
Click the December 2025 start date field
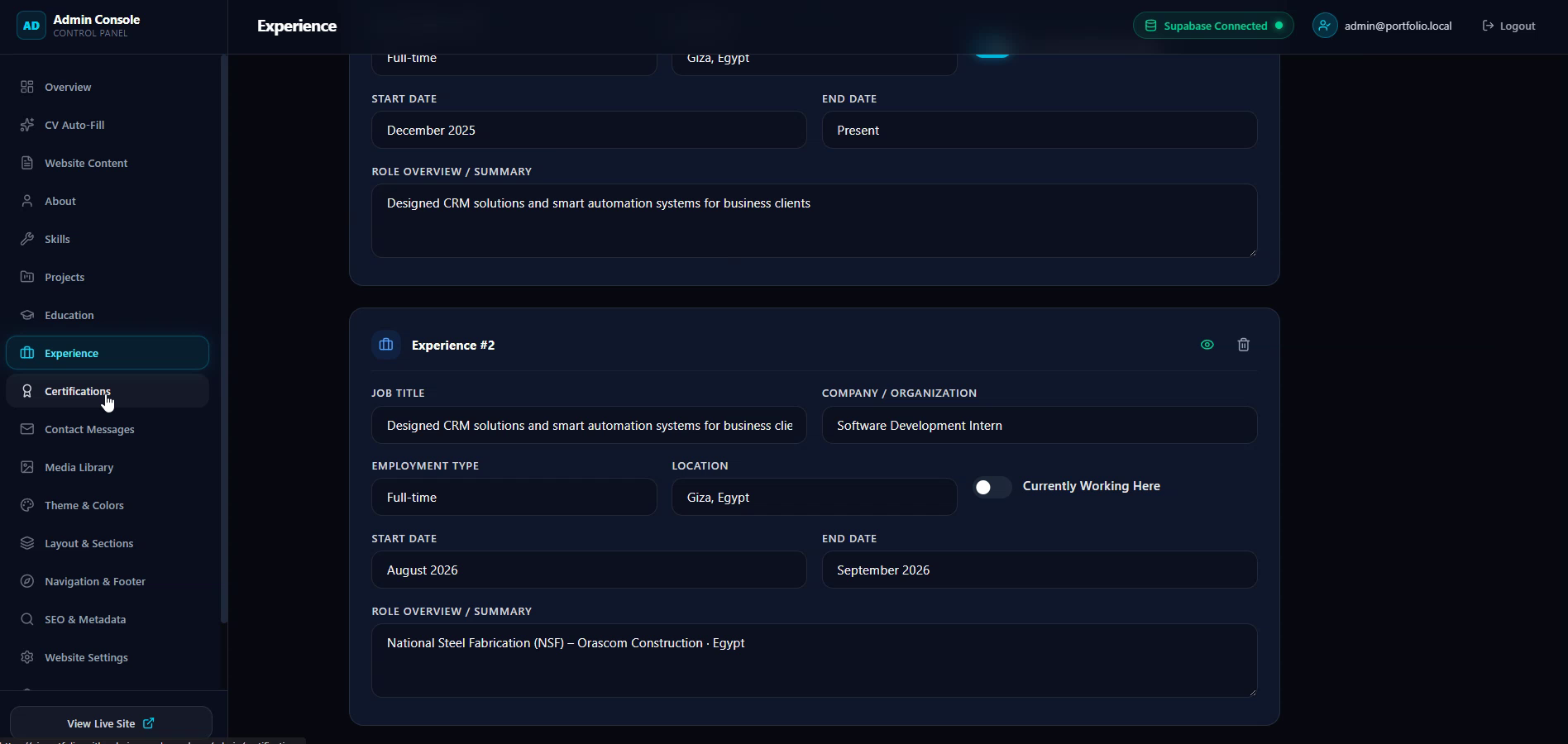tap(589, 131)
